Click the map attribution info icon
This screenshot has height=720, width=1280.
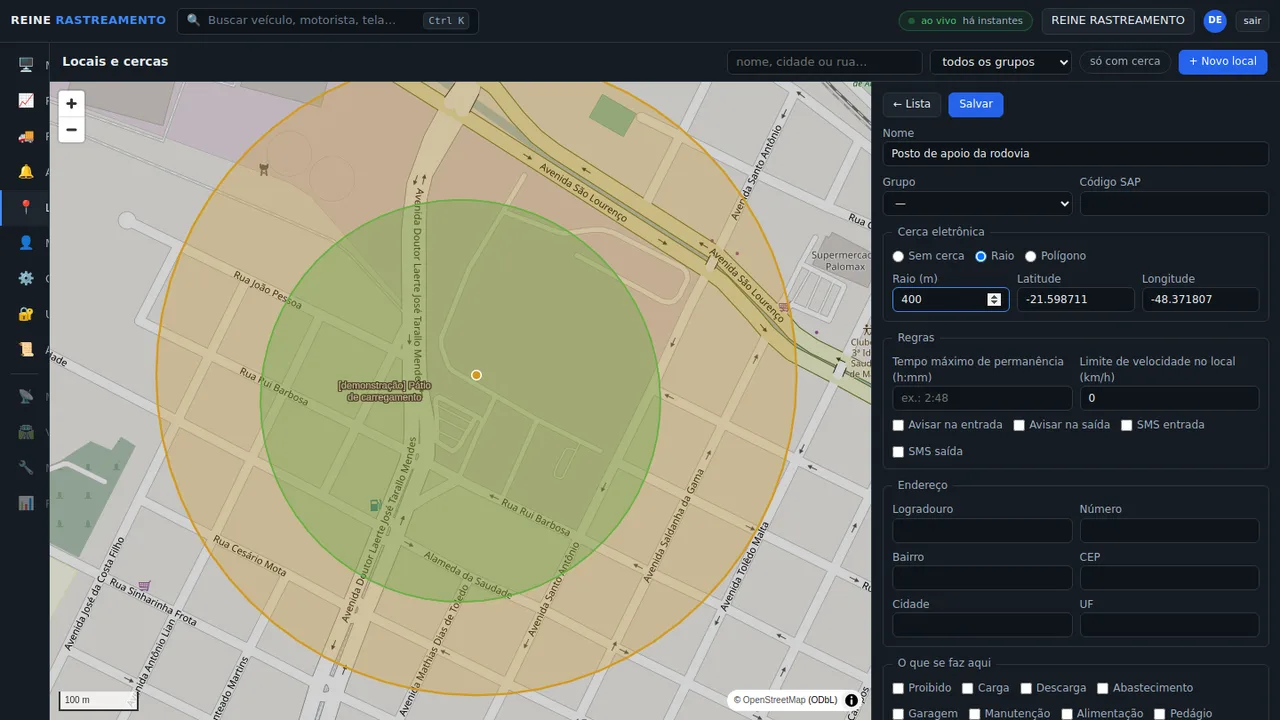[x=851, y=700]
